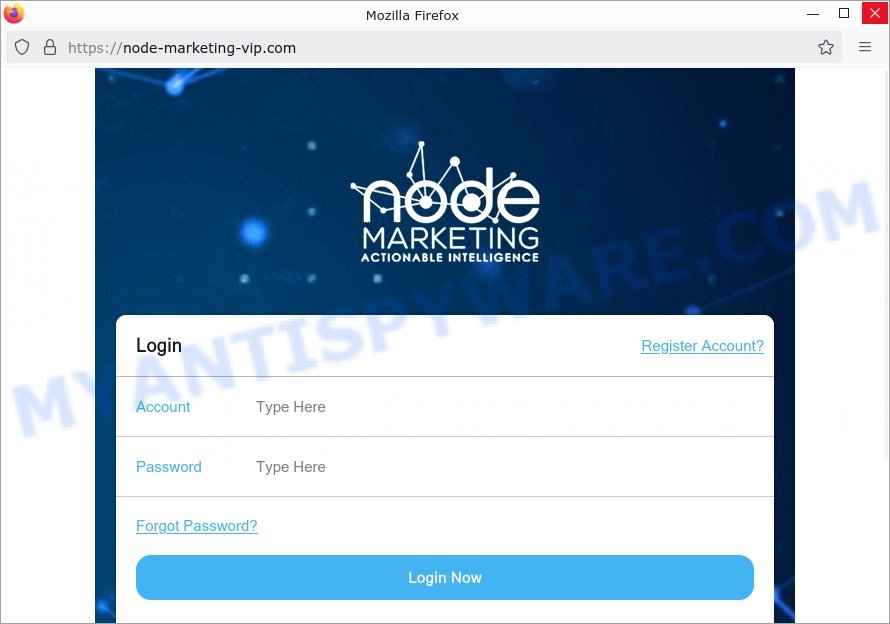
Task: Click the Mozilla Firefox title bar text
Action: click(412, 15)
